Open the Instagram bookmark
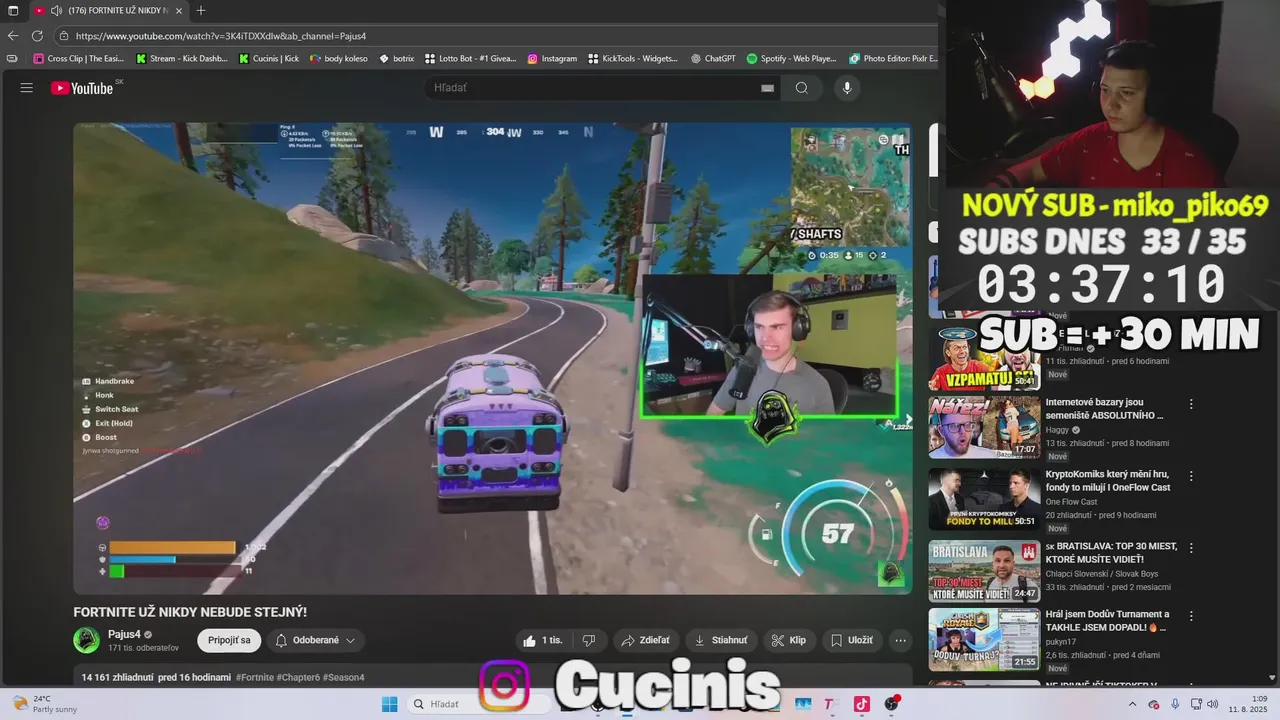The image size is (1280, 720). tap(552, 58)
